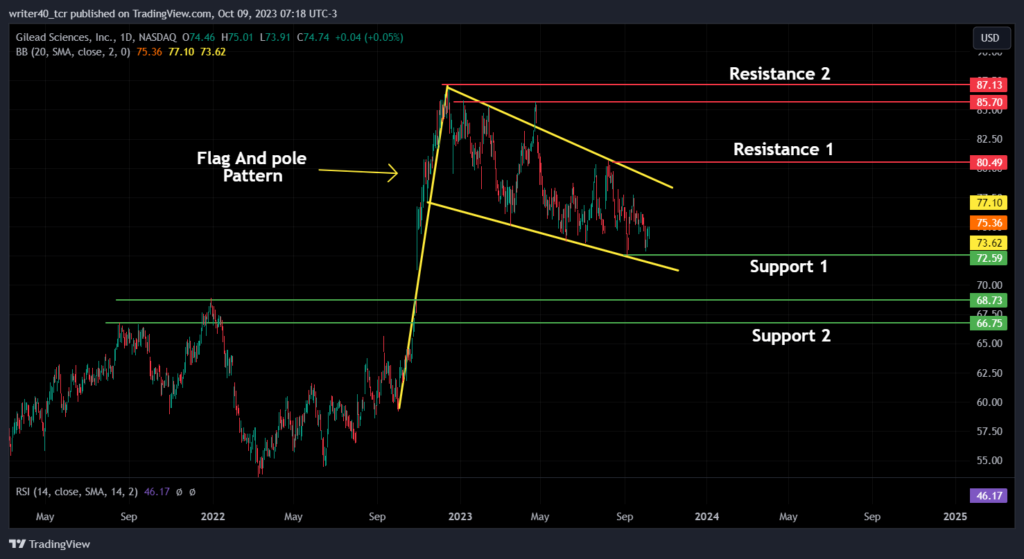The height and width of the screenshot is (559, 1024).
Task: Click the 2023 label on time axis
Action: pyautogui.click(x=460, y=517)
